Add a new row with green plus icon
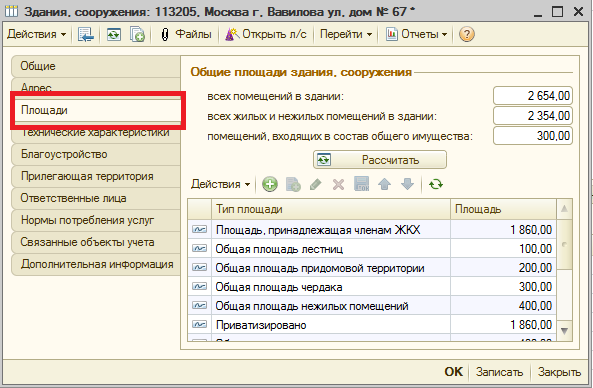Screen dimensions: 593x388 coord(270,185)
